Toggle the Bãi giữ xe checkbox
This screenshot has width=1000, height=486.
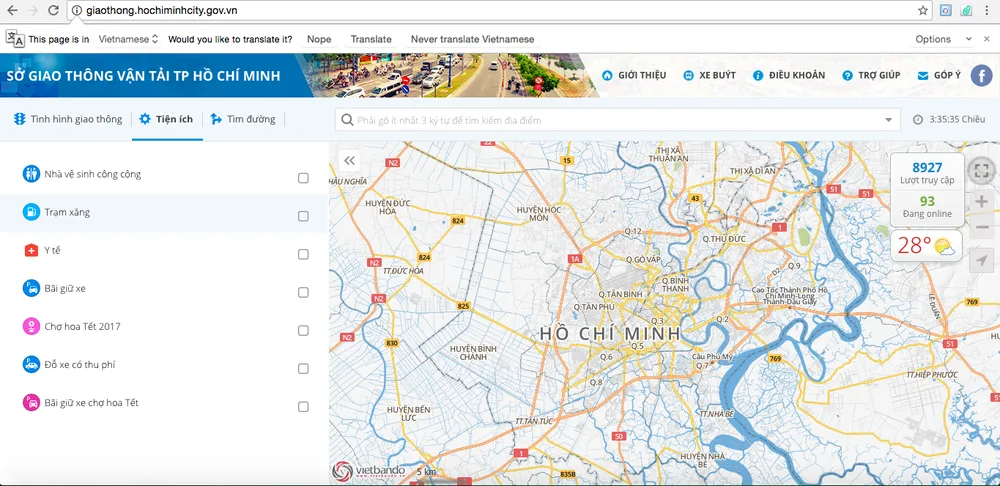pyautogui.click(x=303, y=292)
